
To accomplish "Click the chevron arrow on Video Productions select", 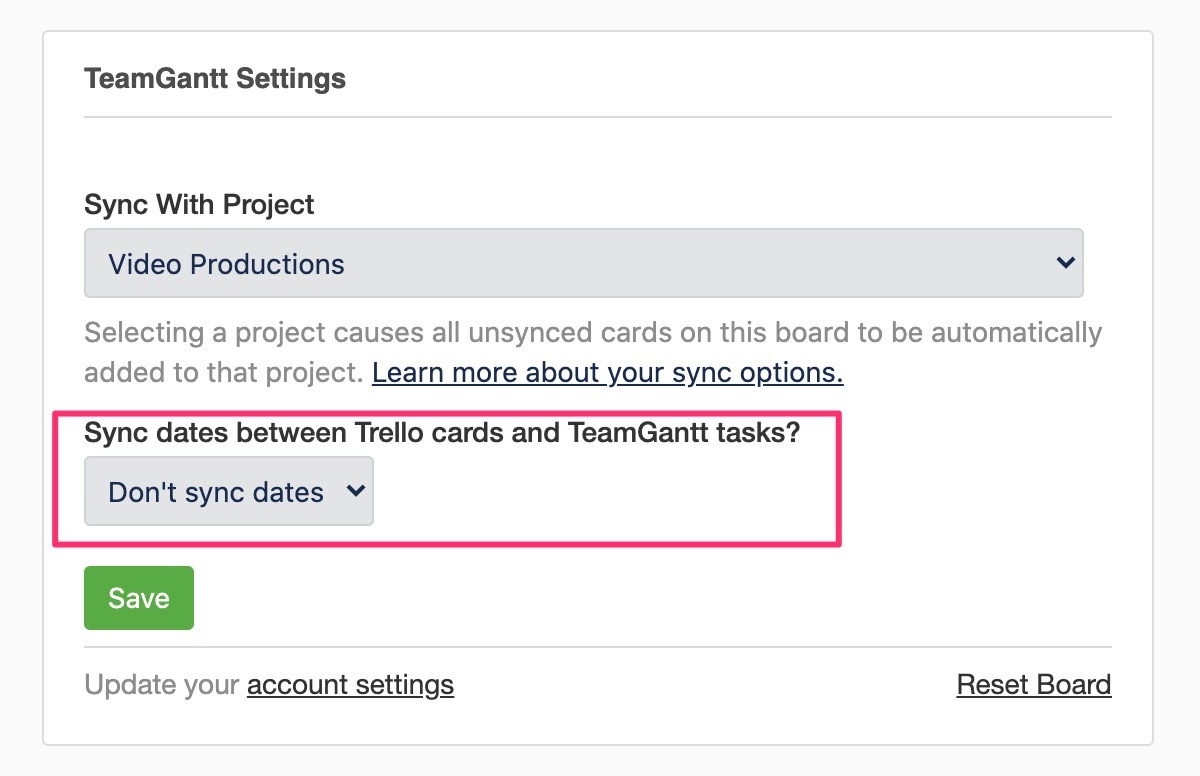I will tap(1064, 263).
